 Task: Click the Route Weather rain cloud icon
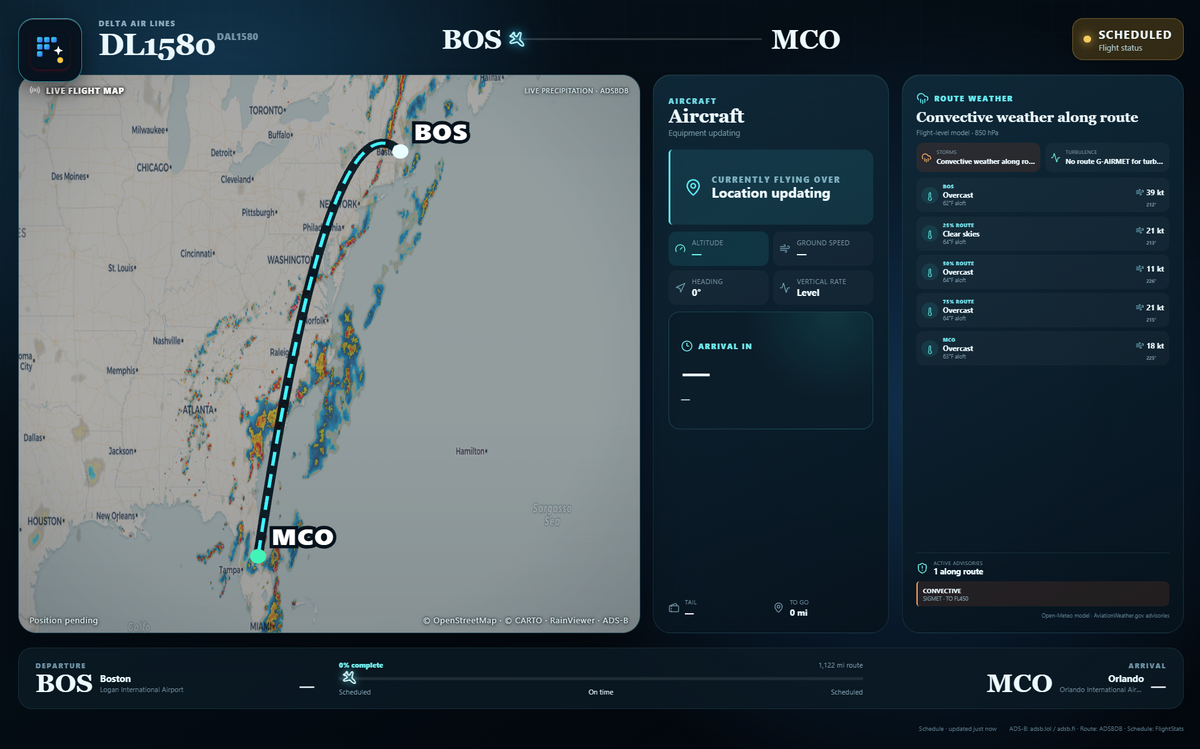[x=922, y=99]
